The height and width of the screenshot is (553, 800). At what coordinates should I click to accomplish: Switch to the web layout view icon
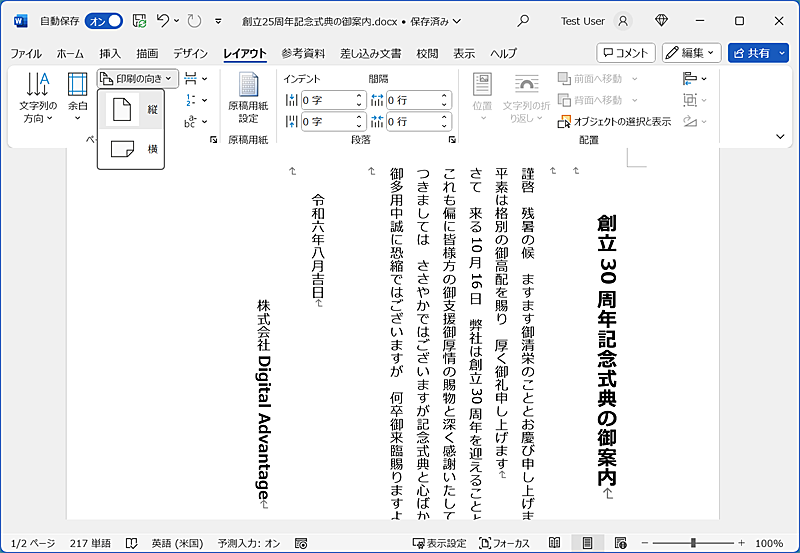click(x=620, y=542)
